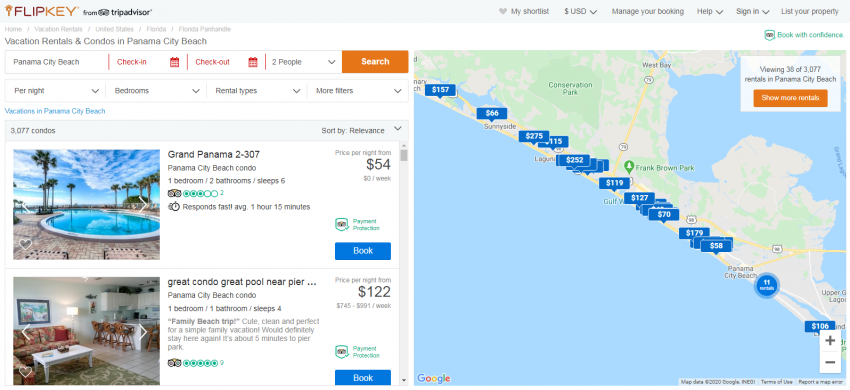Click Payment Protection icon on Grand Panama listing
Viewport: 850px width, 390px height.
pyautogui.click(x=342, y=224)
